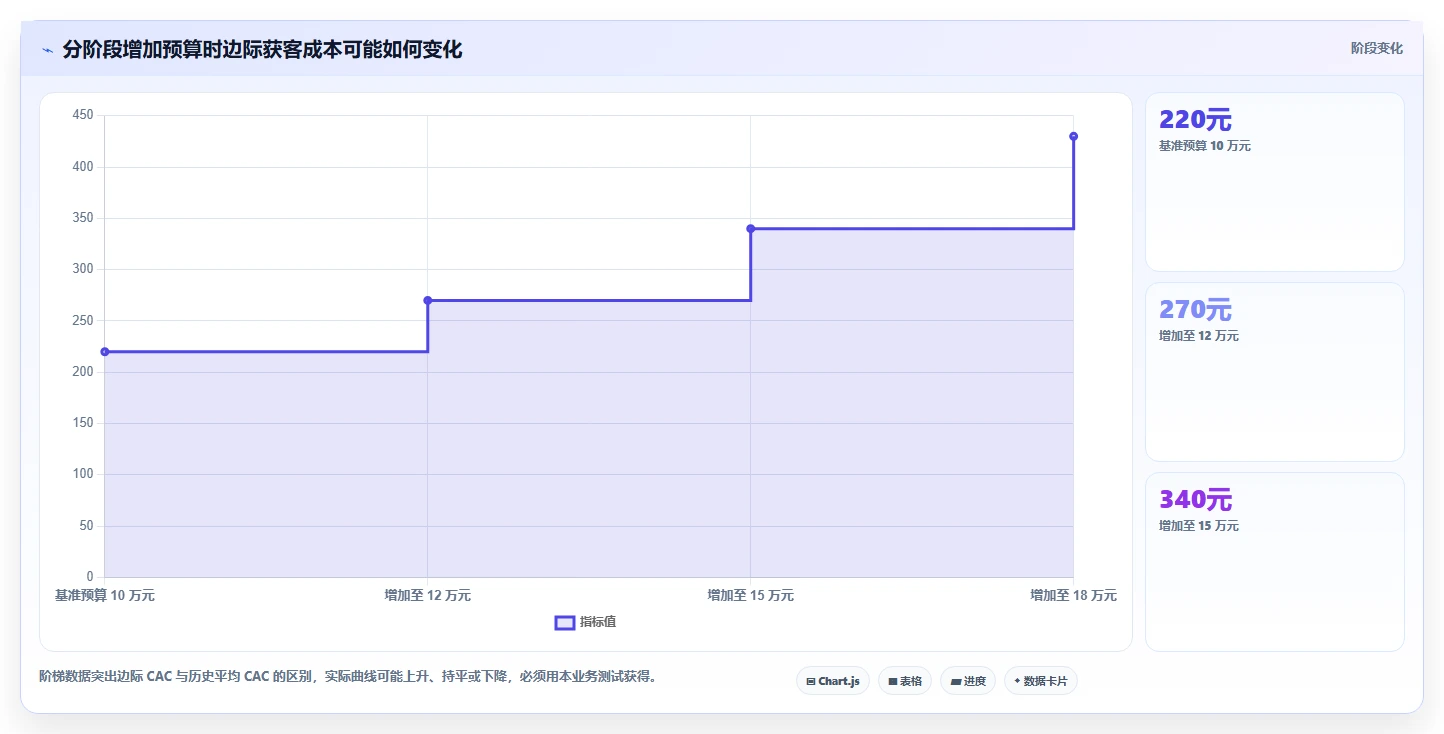
Task: Click the Chart.js tag pill
Action: pos(833,681)
